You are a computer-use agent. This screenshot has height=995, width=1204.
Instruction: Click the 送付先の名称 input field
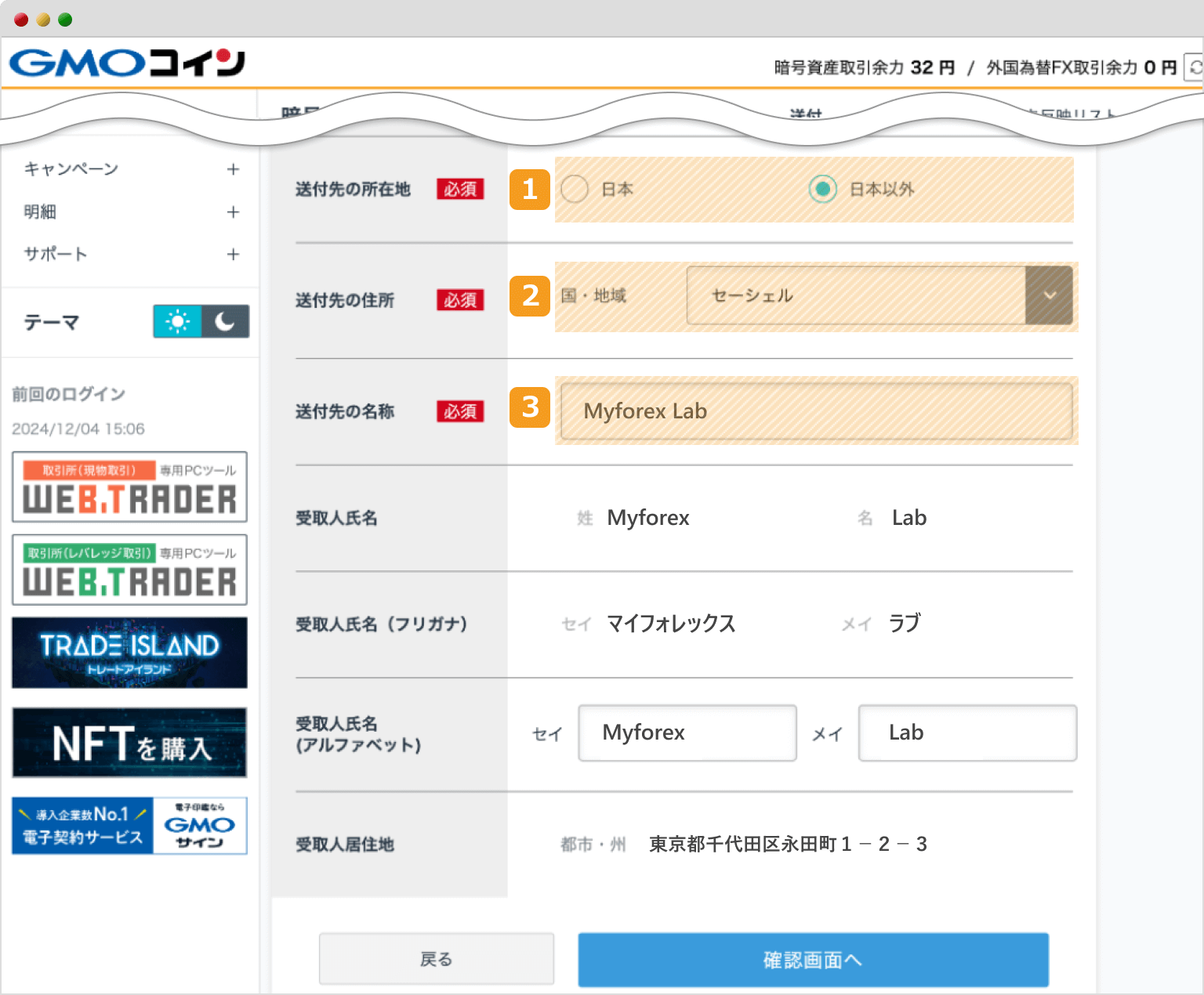pyautogui.click(x=817, y=411)
